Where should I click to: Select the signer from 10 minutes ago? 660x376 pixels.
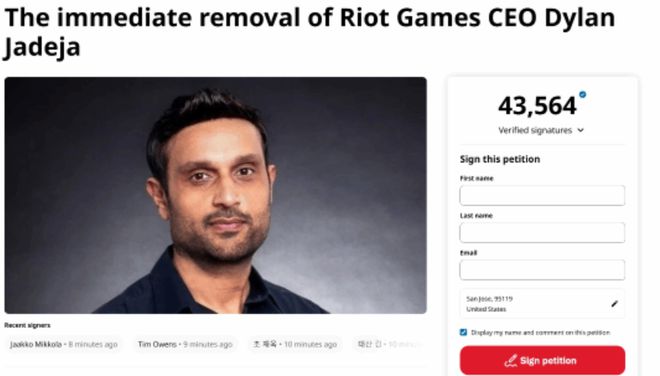[295, 344]
